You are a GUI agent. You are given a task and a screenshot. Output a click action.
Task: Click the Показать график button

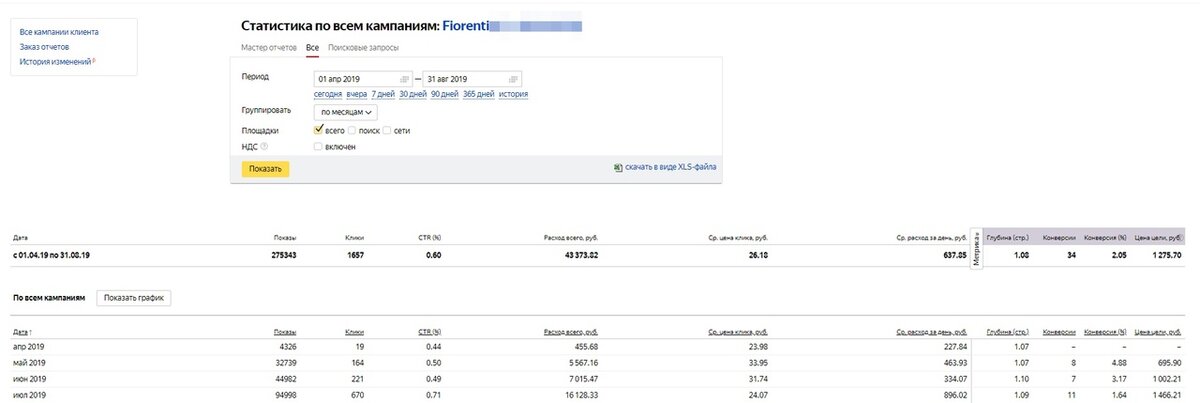tap(134, 298)
